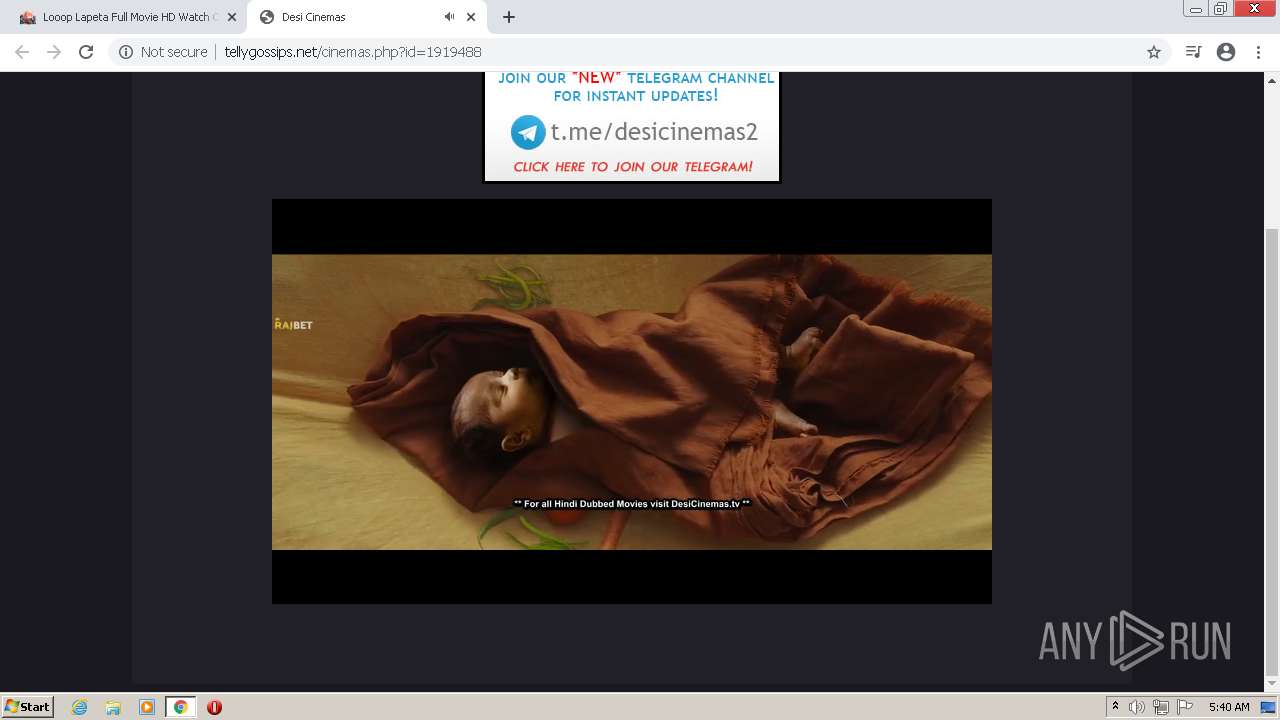Restore down the Chrome window
The height and width of the screenshot is (720, 1280).
click(1221, 9)
